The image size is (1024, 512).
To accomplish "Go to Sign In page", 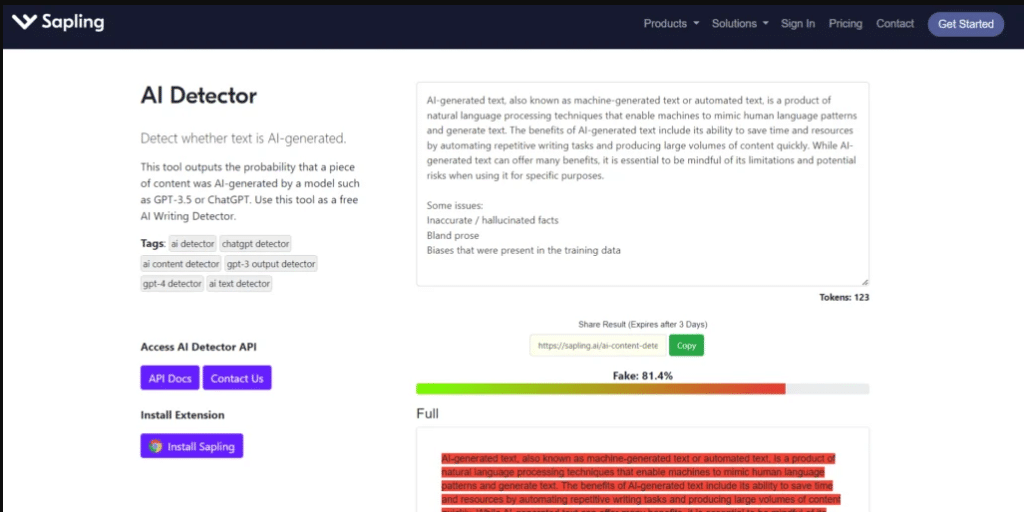I will [x=797, y=24].
